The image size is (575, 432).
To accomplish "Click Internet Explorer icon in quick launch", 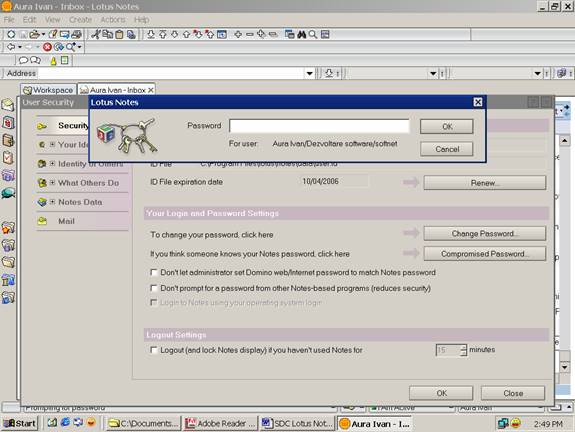I will (x=66, y=423).
